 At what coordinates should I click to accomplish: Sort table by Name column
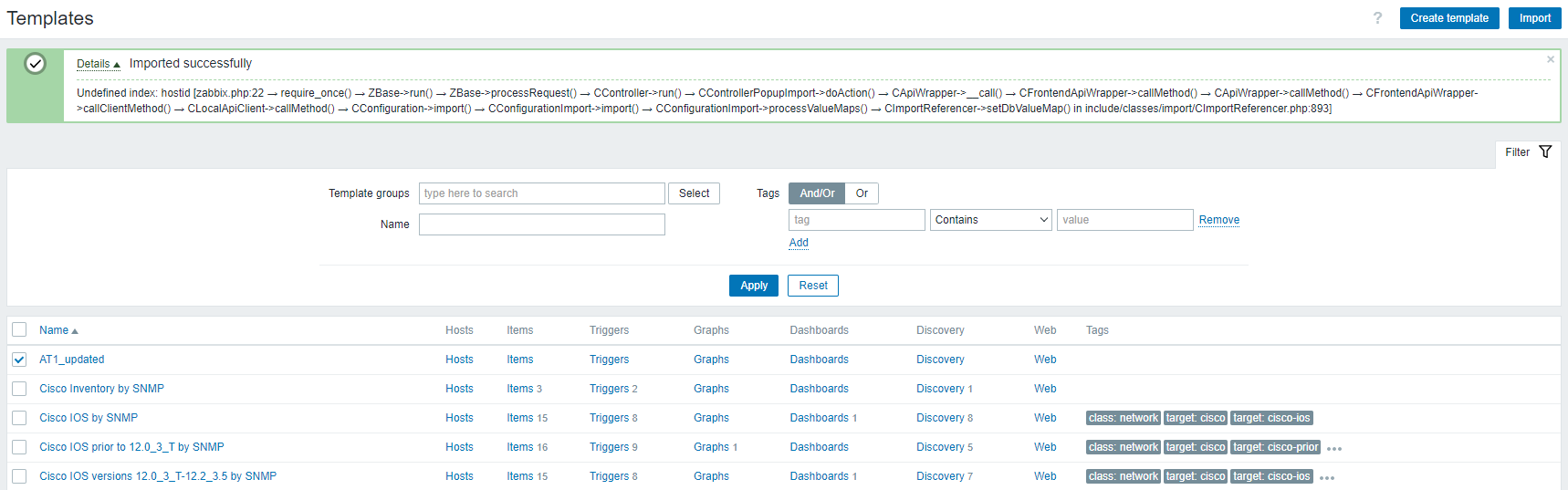point(58,330)
